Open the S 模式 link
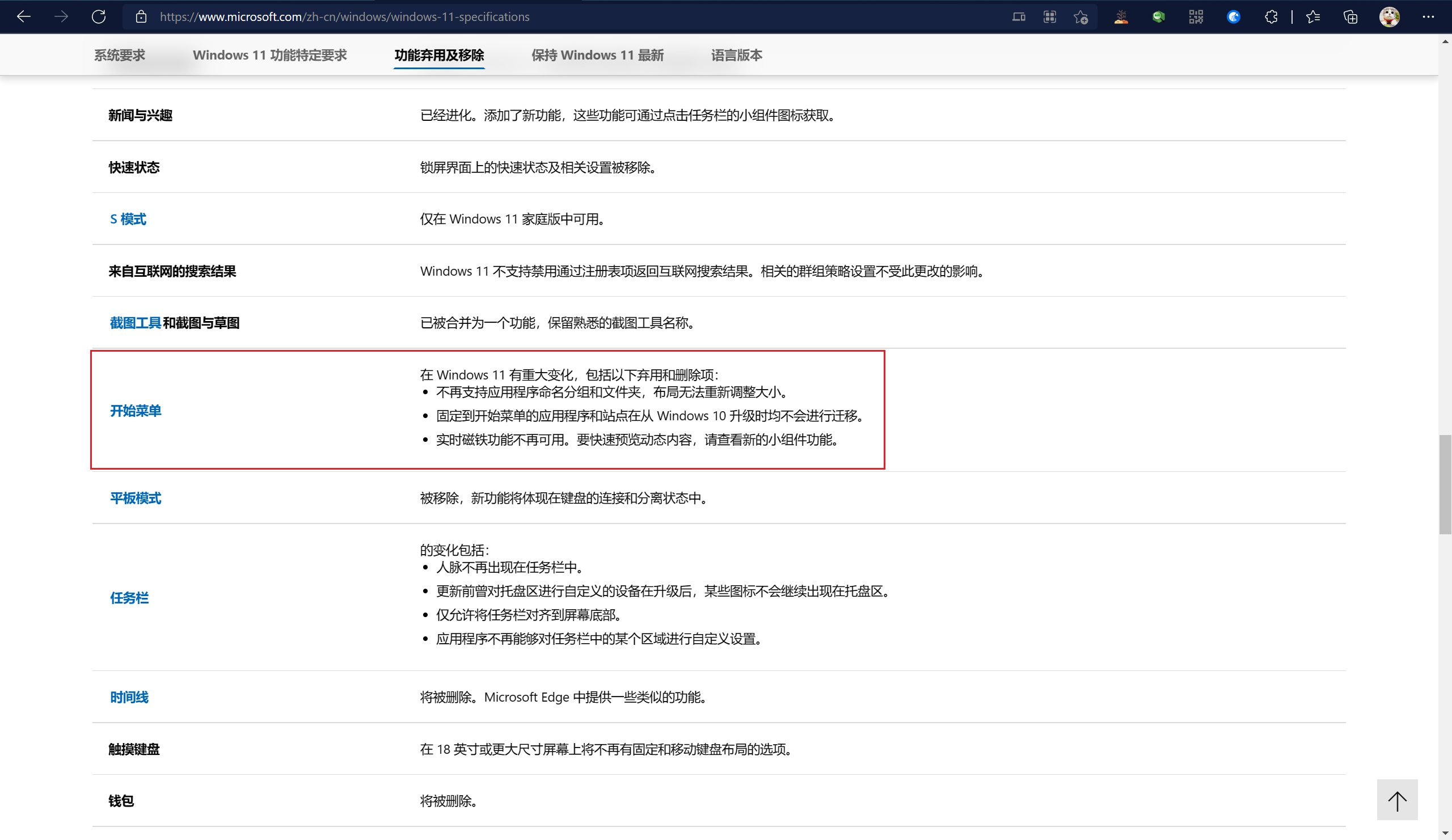This screenshot has height=840, width=1452. [128, 219]
